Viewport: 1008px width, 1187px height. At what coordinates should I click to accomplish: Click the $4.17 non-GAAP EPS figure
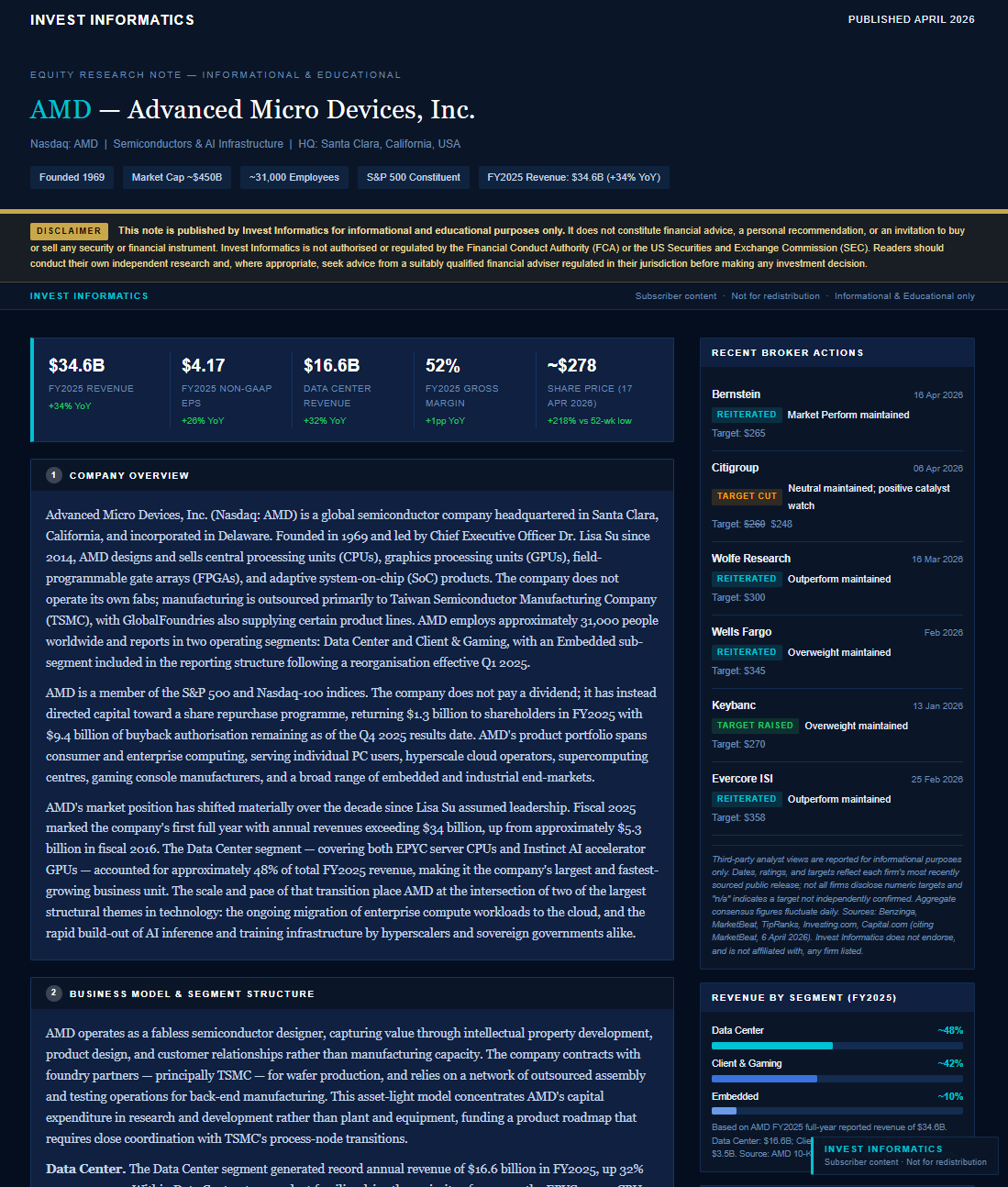click(x=203, y=365)
